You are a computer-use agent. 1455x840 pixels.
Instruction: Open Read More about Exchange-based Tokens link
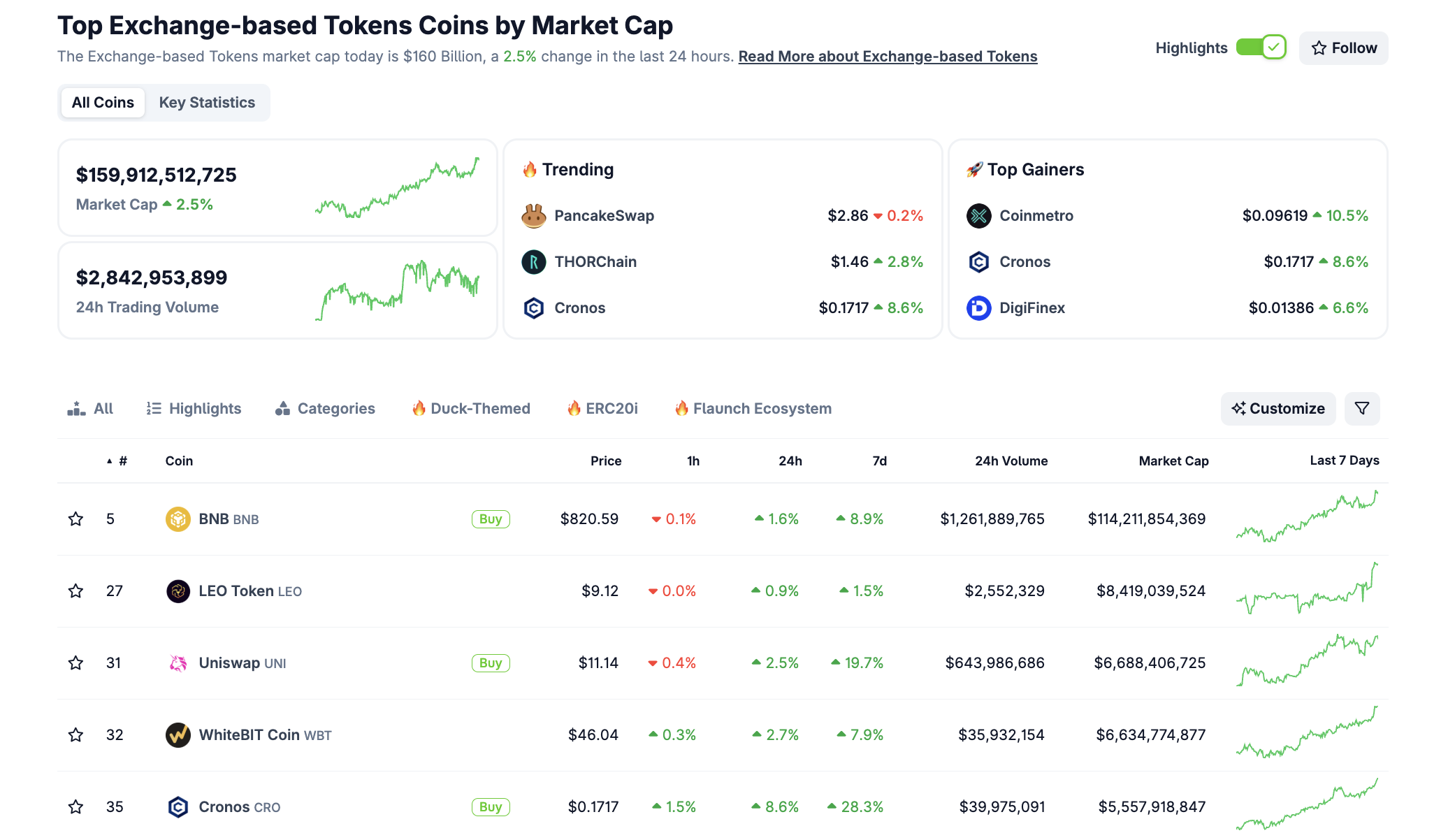(x=888, y=56)
